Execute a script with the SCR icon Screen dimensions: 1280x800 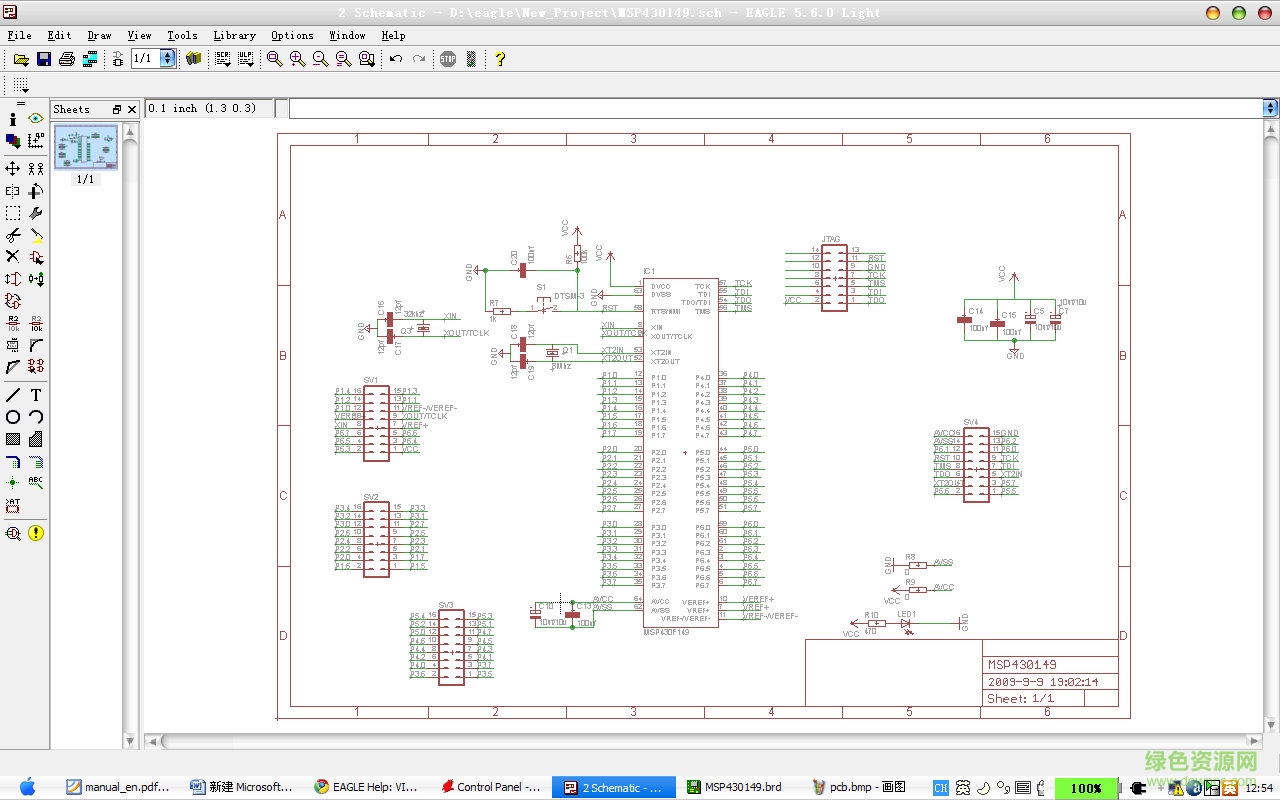click(x=222, y=59)
